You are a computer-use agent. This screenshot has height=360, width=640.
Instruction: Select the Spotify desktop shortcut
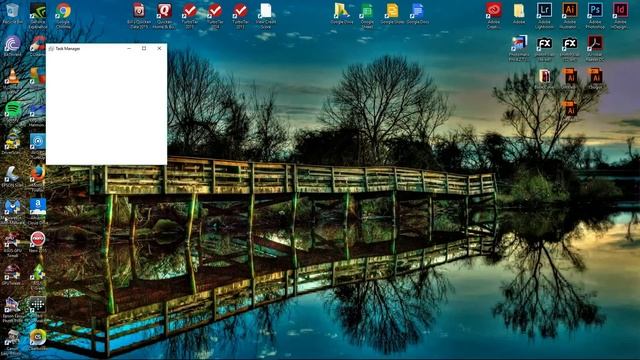click(x=12, y=110)
